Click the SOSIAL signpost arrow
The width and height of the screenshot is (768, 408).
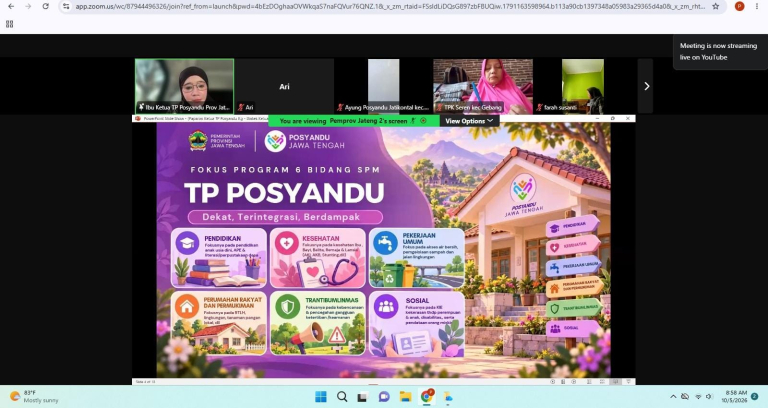click(573, 329)
